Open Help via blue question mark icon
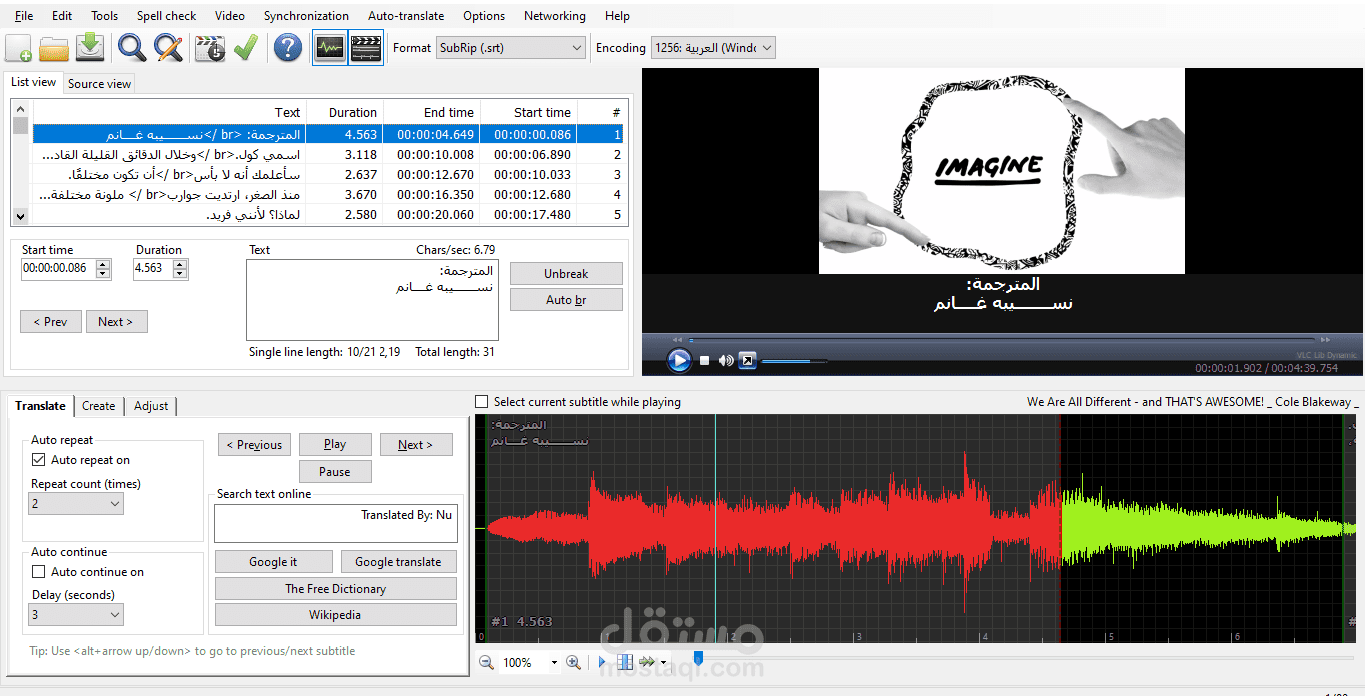The height and width of the screenshot is (696, 1365). [288, 47]
